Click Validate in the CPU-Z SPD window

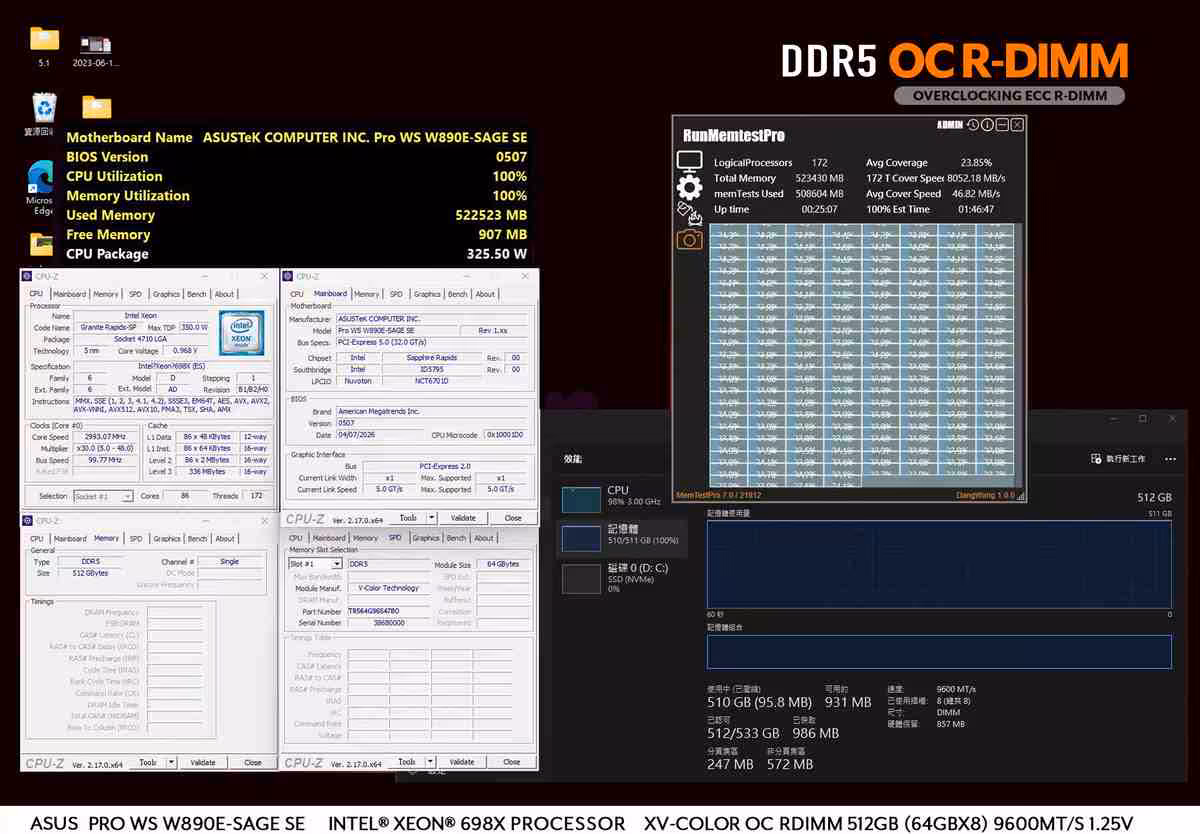(x=462, y=761)
